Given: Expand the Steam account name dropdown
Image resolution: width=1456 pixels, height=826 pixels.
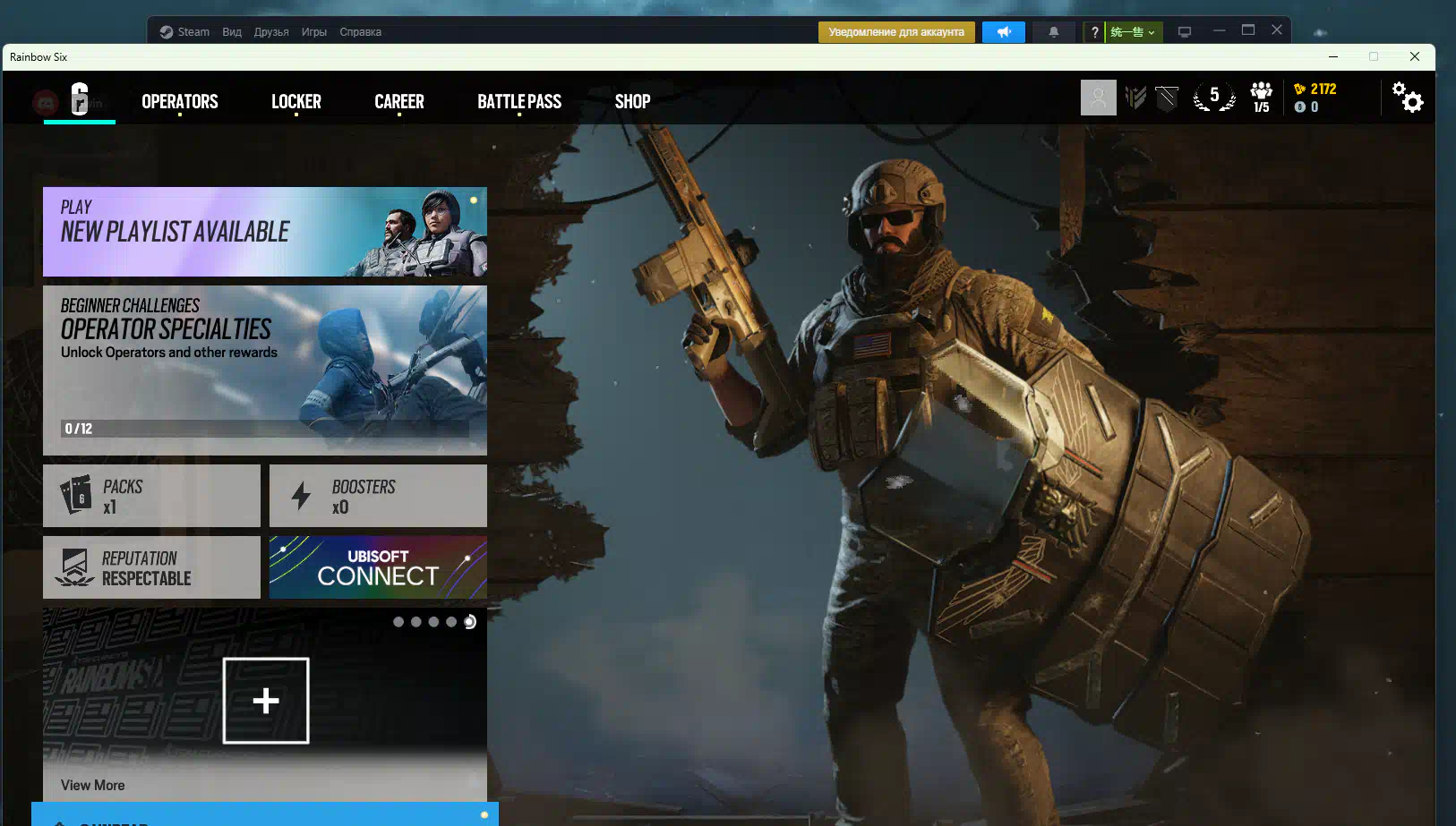Looking at the screenshot, I should [x=1134, y=32].
